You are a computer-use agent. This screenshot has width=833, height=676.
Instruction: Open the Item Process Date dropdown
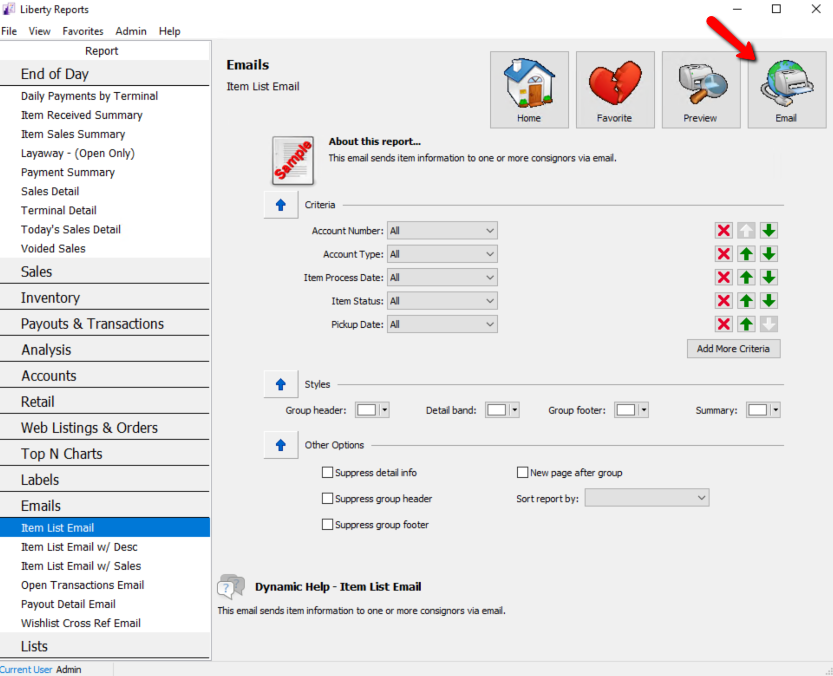(443, 277)
